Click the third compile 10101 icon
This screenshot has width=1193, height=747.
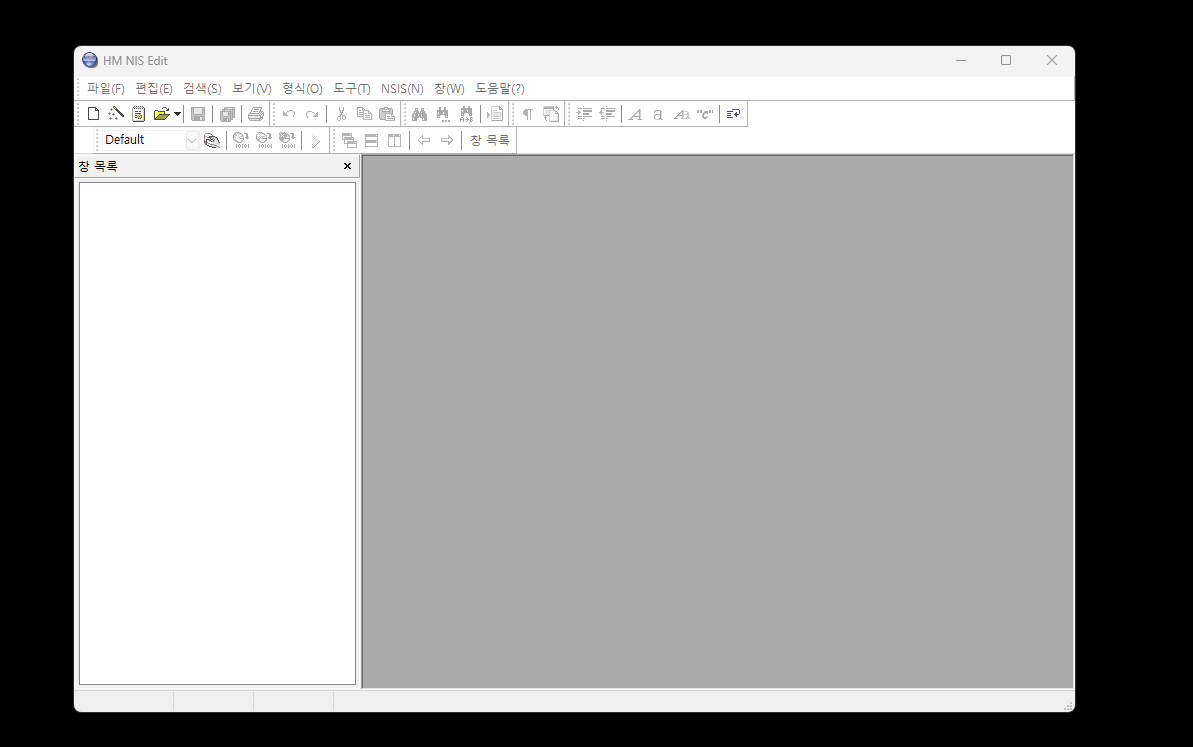(x=287, y=140)
